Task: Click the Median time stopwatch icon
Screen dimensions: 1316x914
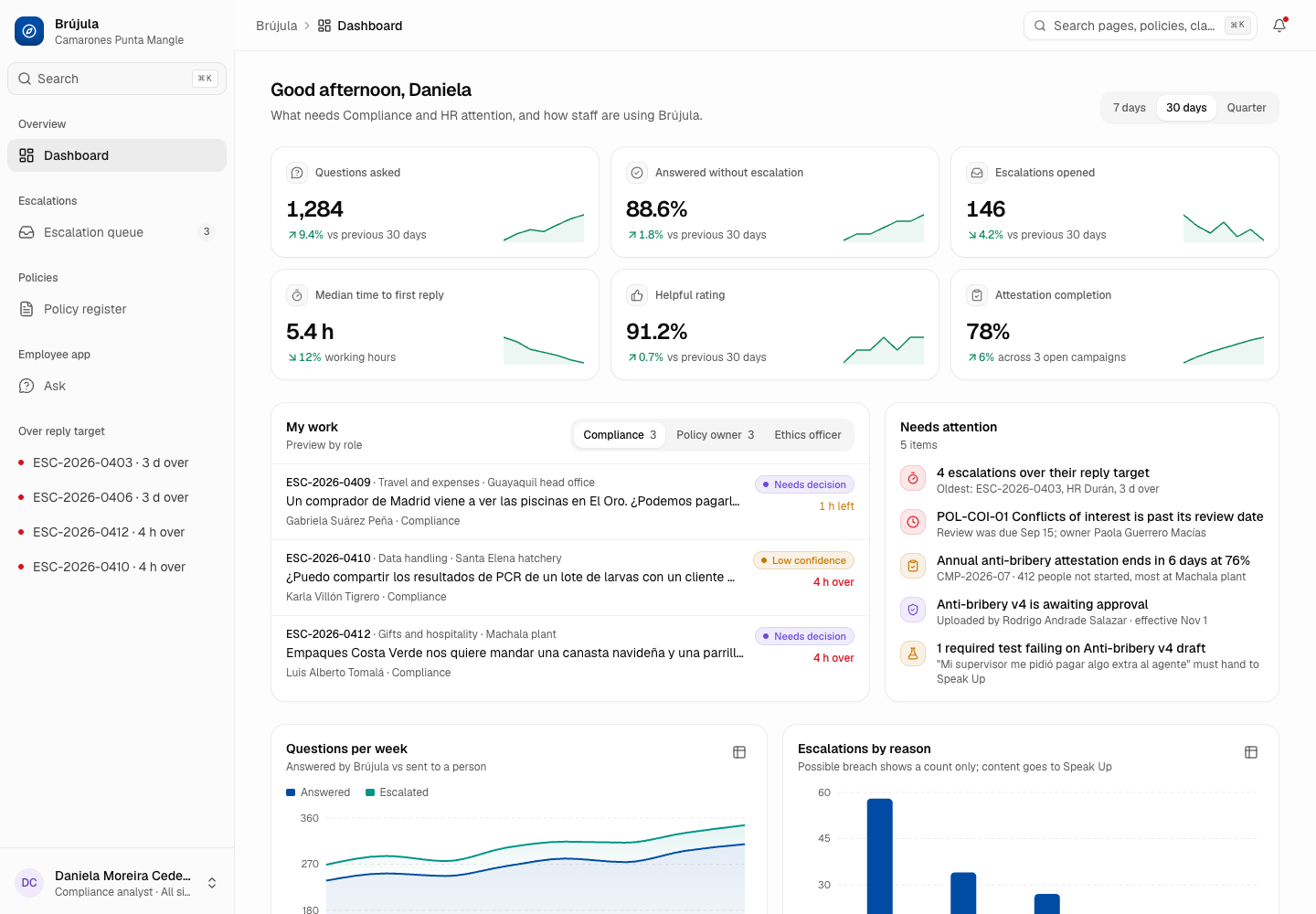Action: [297, 295]
